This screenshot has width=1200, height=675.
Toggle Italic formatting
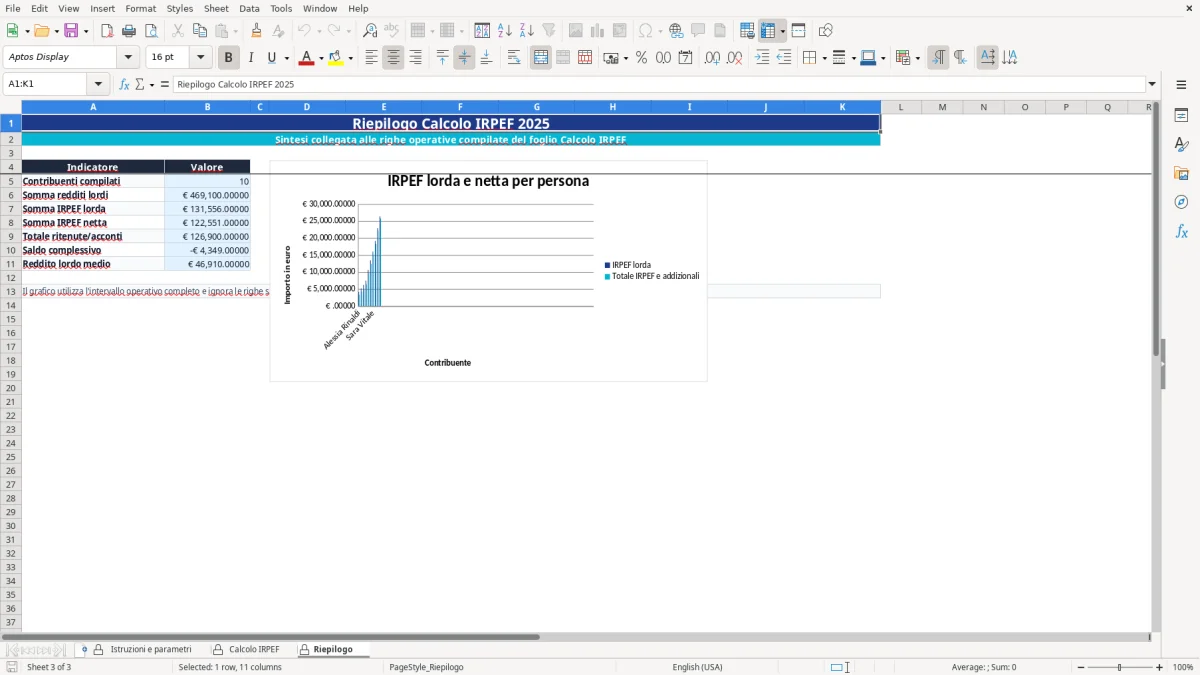(x=250, y=58)
